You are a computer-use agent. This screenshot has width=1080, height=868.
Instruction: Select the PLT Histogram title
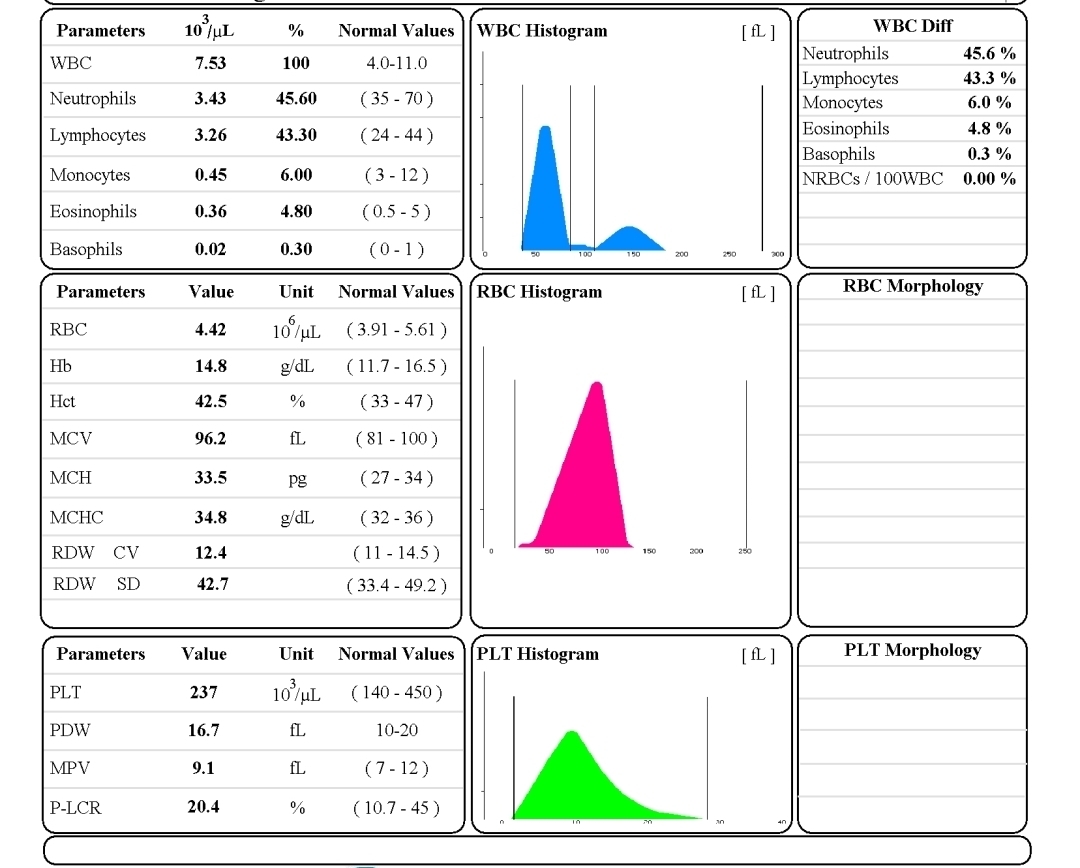[538, 654]
